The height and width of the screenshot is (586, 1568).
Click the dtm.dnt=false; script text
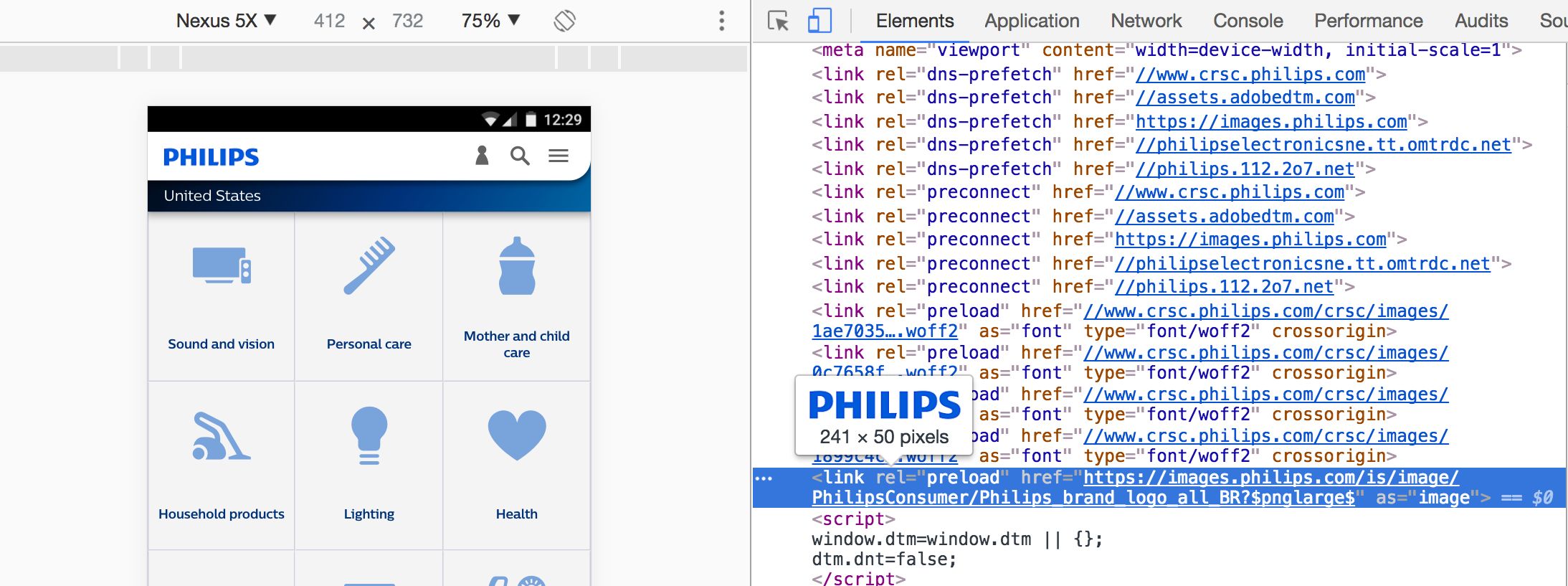[x=884, y=559]
